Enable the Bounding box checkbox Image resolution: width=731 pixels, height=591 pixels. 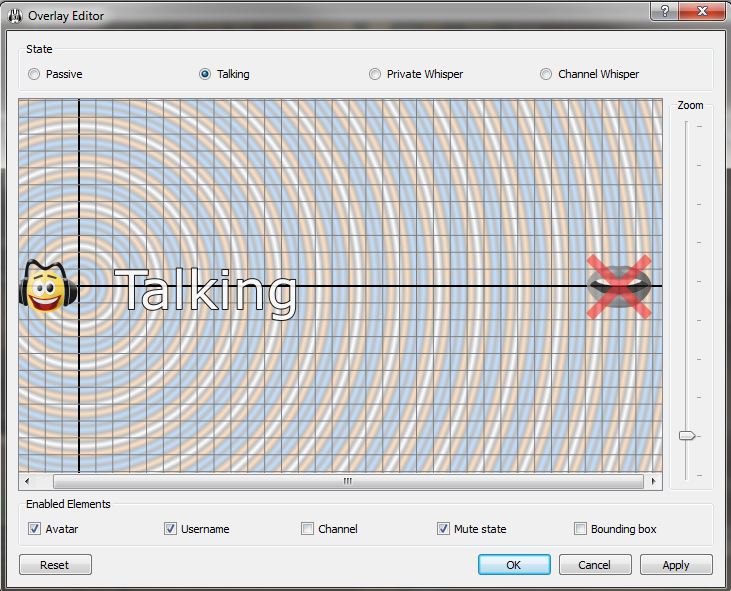tap(581, 529)
